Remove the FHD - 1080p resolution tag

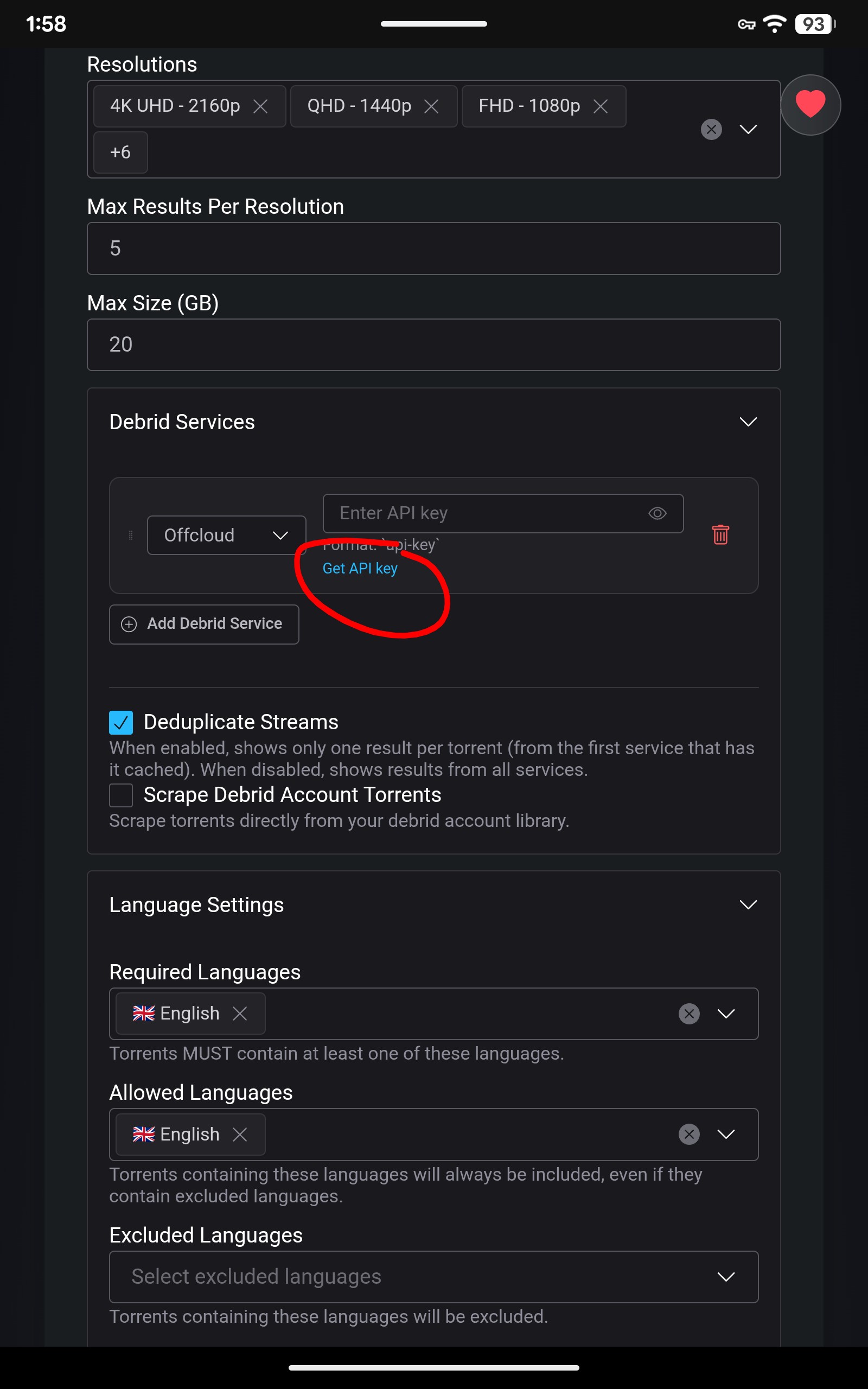[x=601, y=106]
